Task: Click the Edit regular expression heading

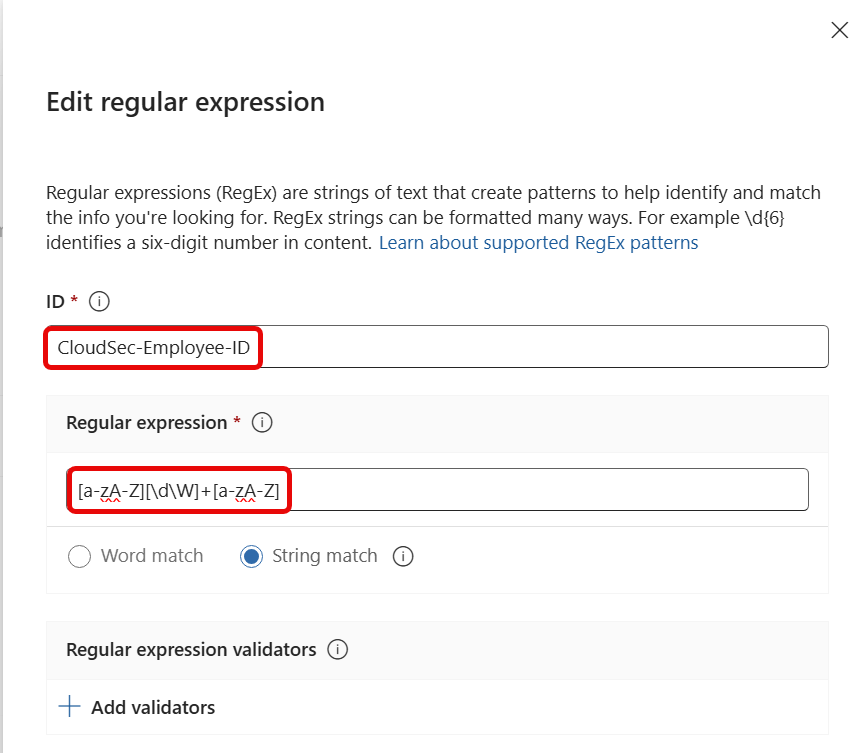Action: pos(185,102)
